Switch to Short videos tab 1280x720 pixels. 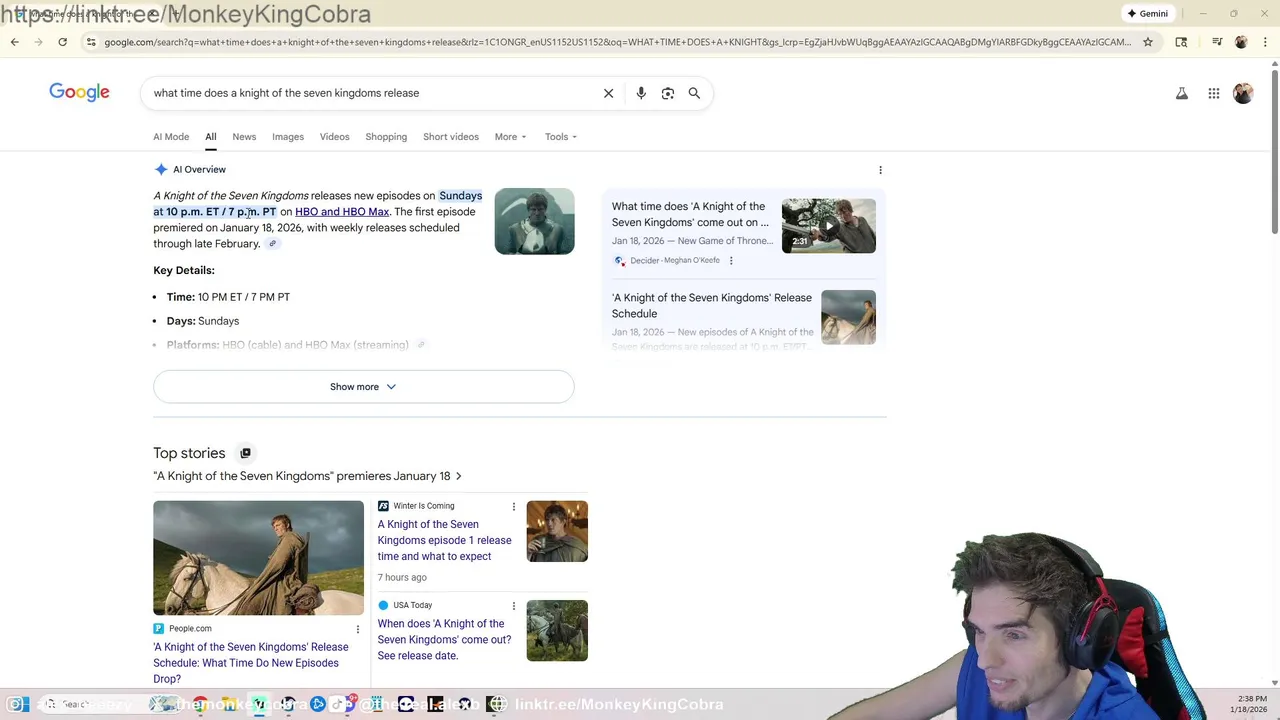click(x=451, y=137)
